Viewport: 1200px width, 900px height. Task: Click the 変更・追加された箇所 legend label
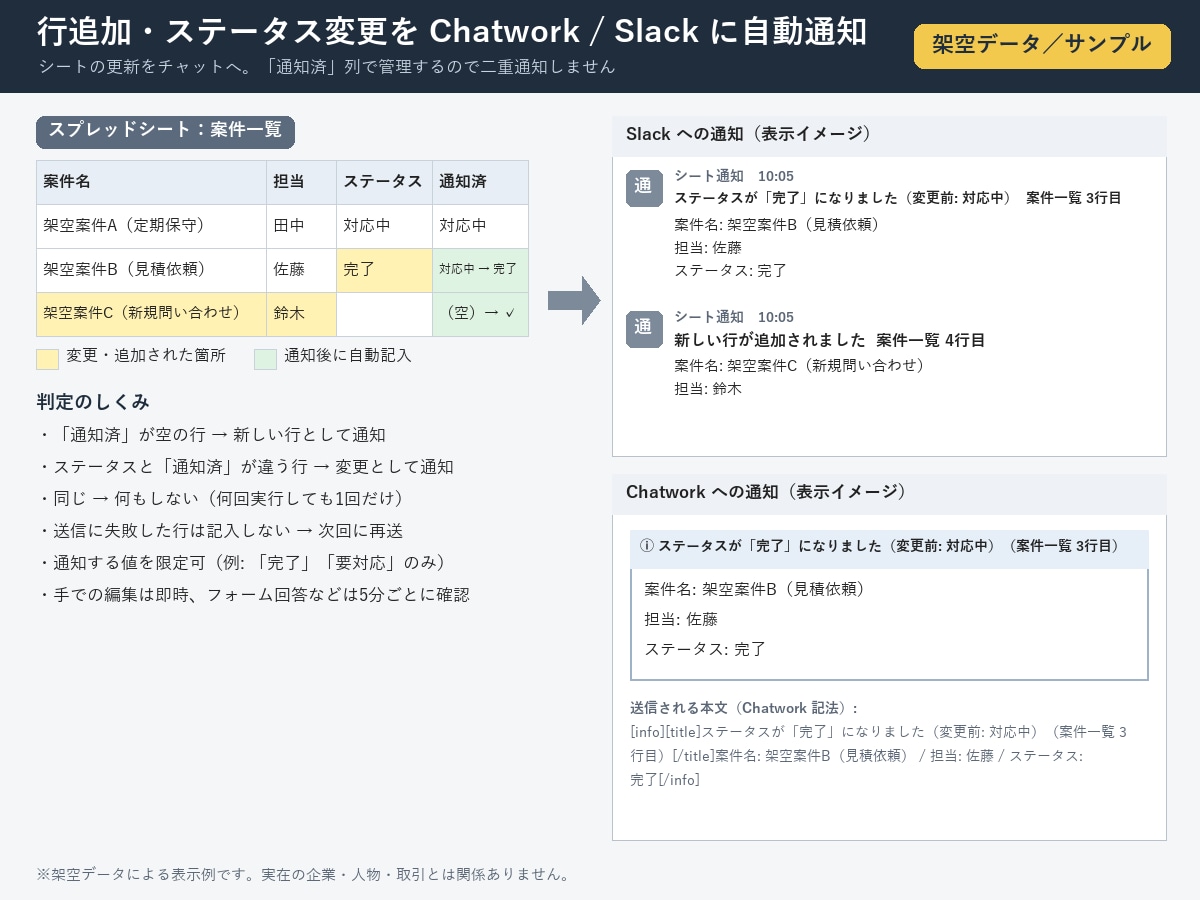coord(146,355)
